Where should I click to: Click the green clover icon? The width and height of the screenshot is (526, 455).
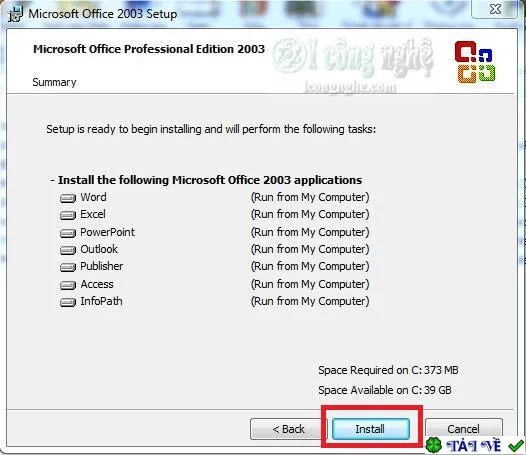[x=434, y=445]
